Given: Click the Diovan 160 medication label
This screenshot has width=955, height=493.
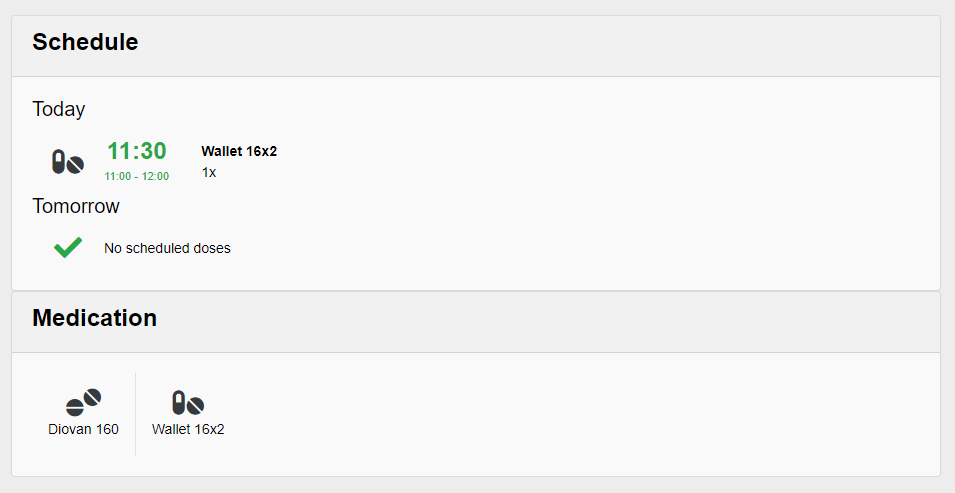Looking at the screenshot, I should click(x=83, y=430).
